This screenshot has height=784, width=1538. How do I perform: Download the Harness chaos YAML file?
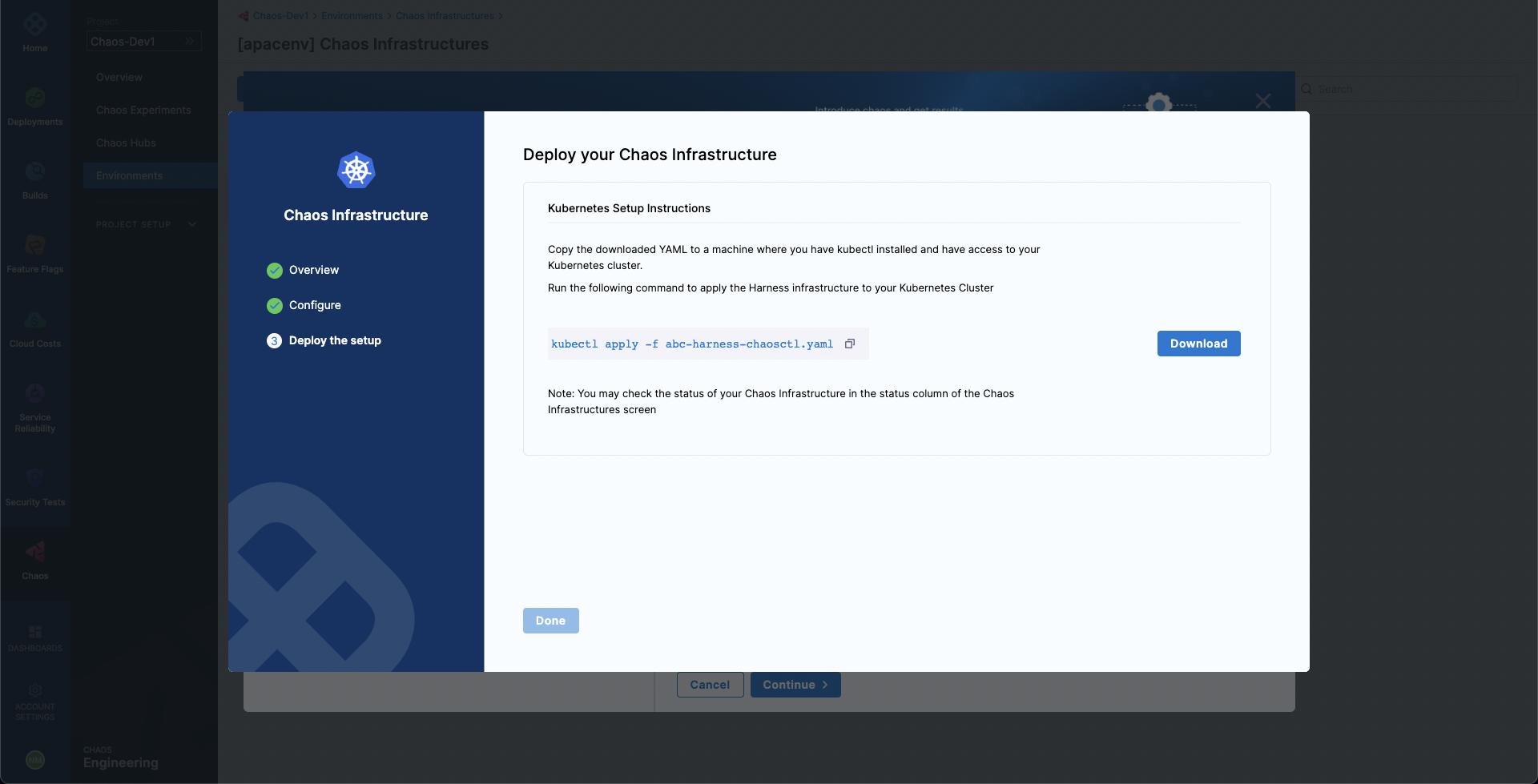click(x=1198, y=343)
